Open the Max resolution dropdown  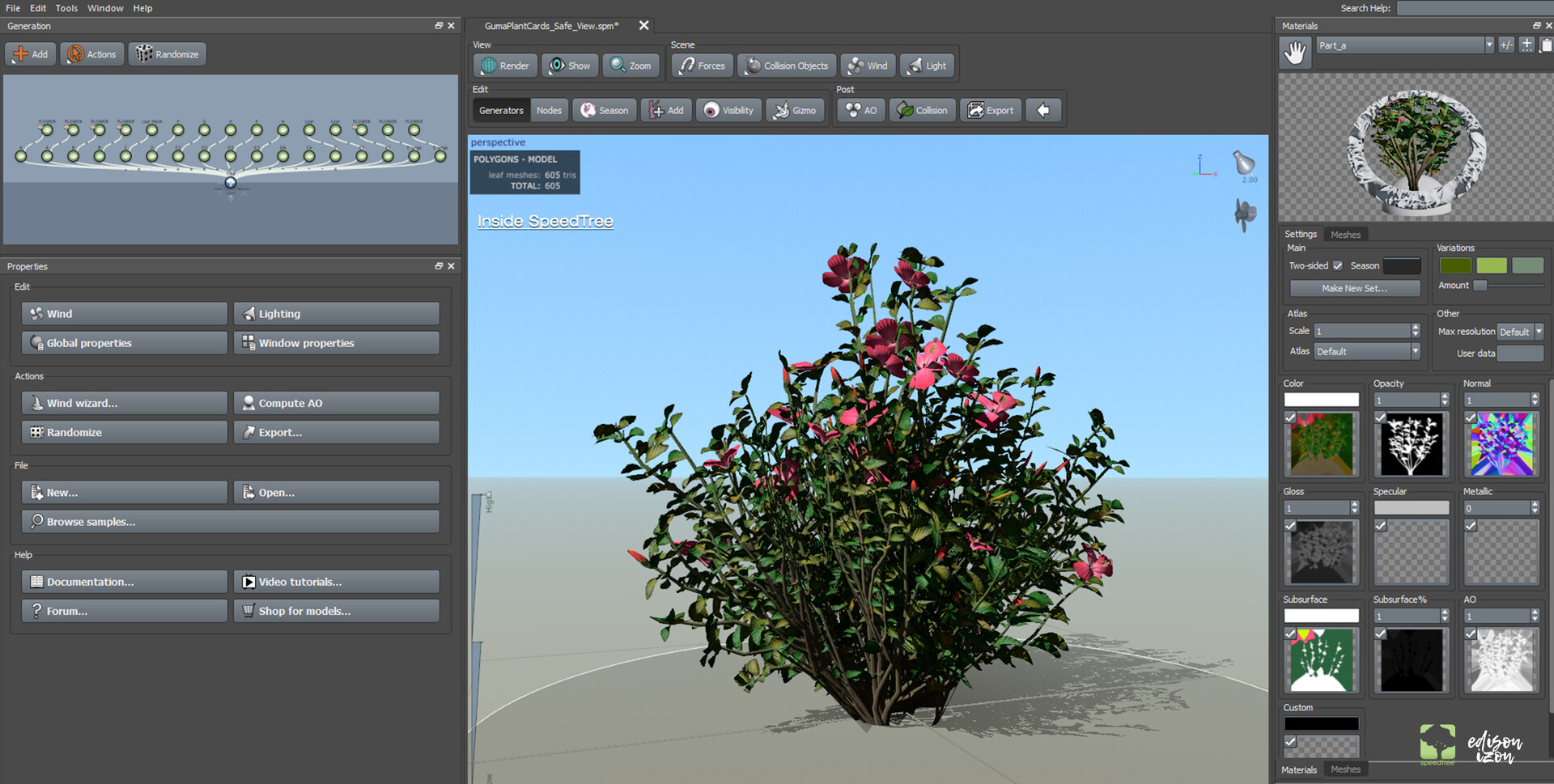pos(1537,331)
